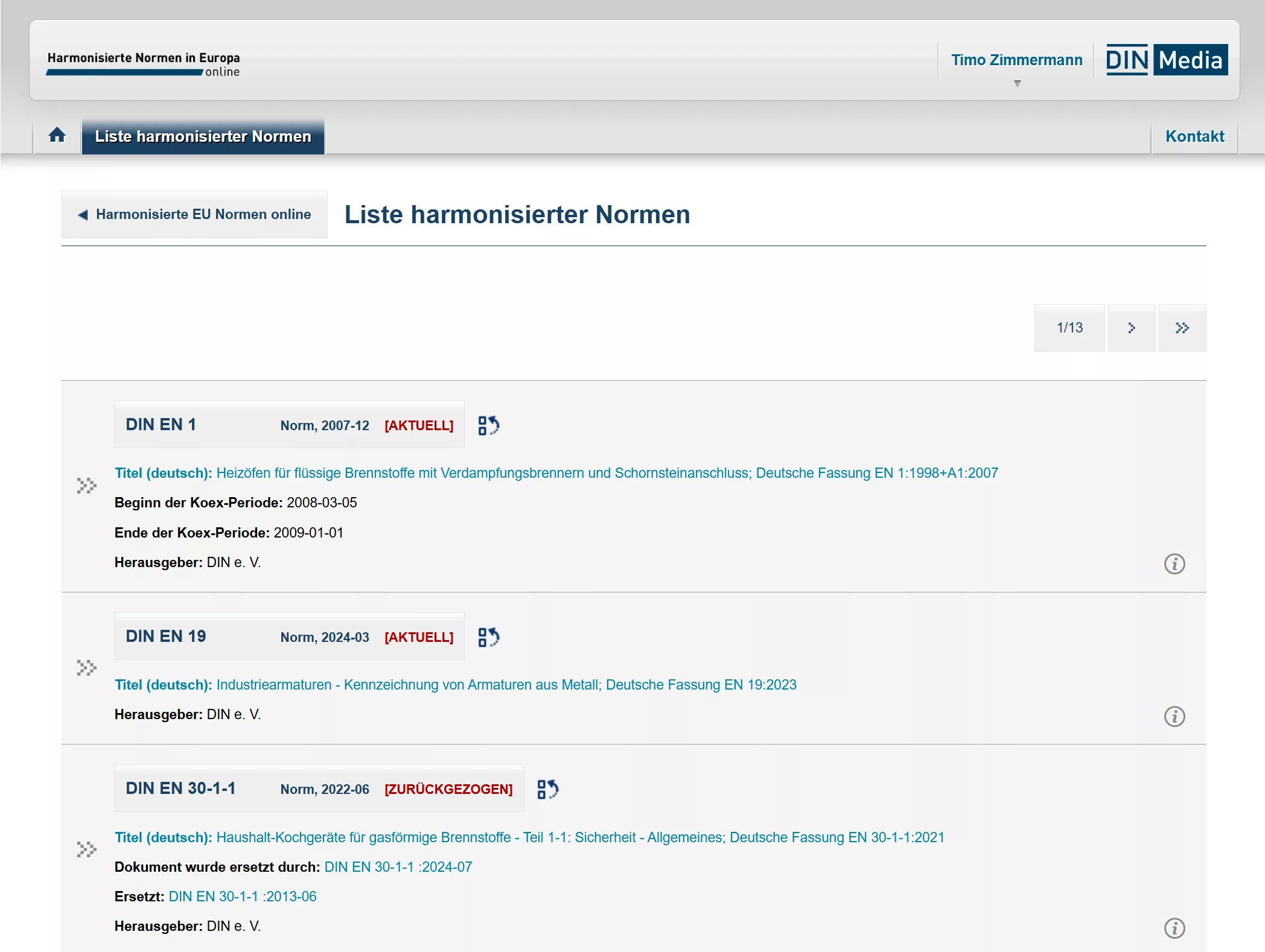Click the home icon in navigation bar

coord(57,135)
